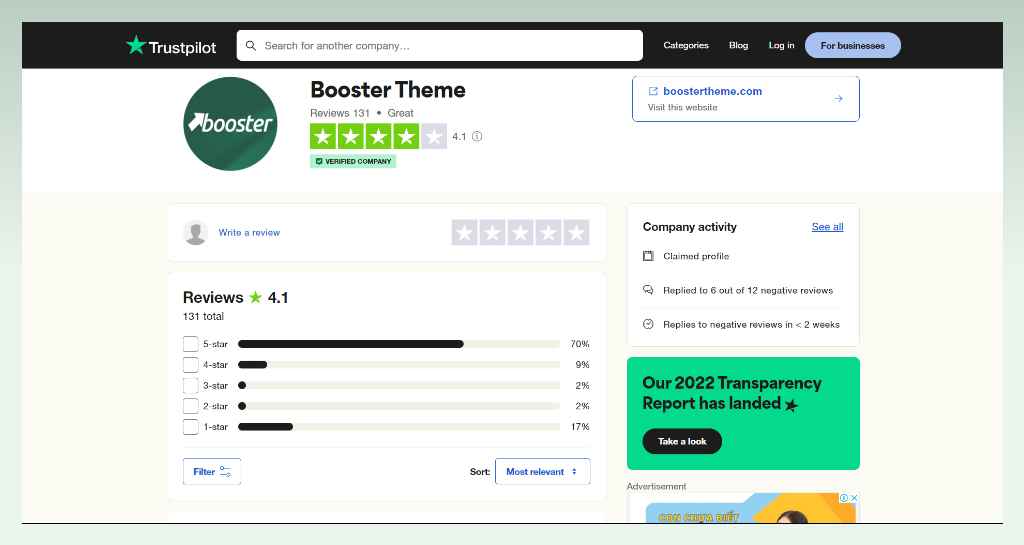Click the verified checkmark badge icon

pyautogui.click(x=319, y=161)
